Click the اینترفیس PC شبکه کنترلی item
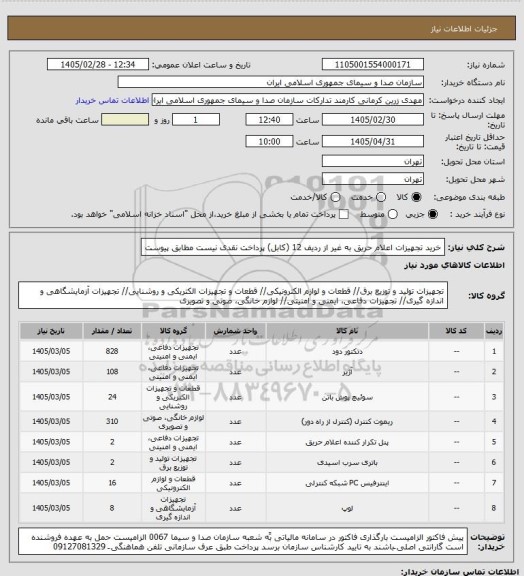Screen dimensions: 524x576 tap(347, 483)
